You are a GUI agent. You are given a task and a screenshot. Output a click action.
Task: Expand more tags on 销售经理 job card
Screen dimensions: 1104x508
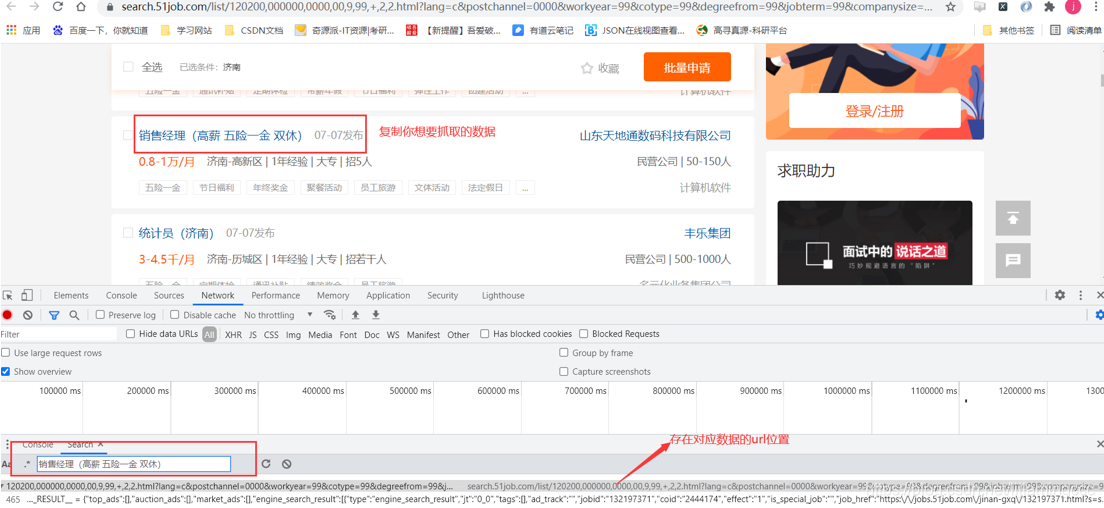pos(525,188)
